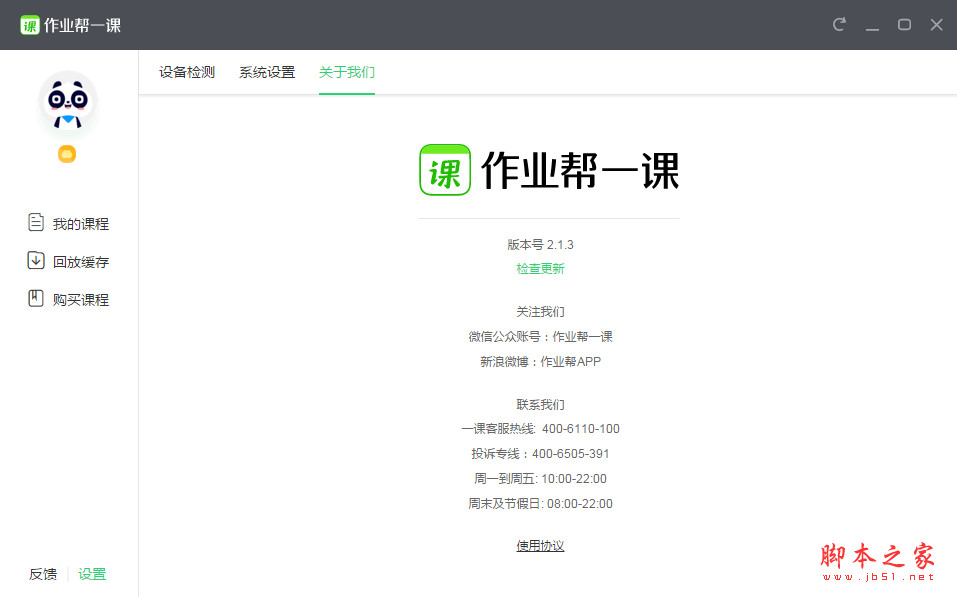Open the 使用协议 agreement link

pyautogui.click(x=540, y=545)
